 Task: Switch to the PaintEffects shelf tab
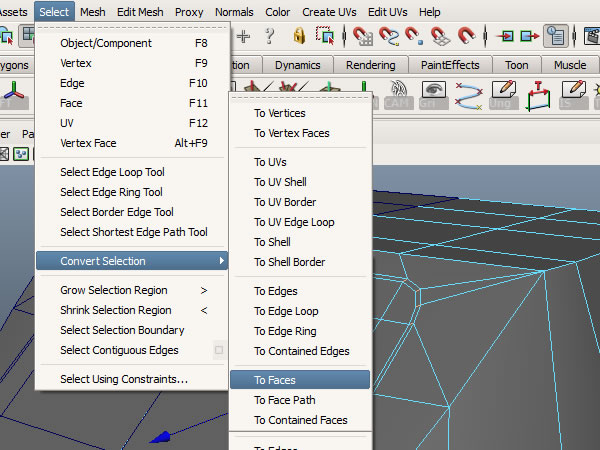pyautogui.click(x=449, y=65)
